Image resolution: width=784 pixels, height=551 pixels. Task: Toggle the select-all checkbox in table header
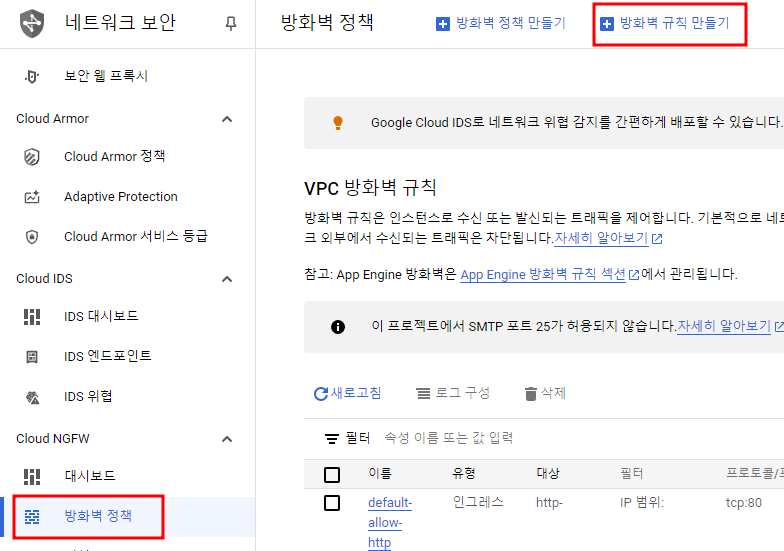[332, 474]
